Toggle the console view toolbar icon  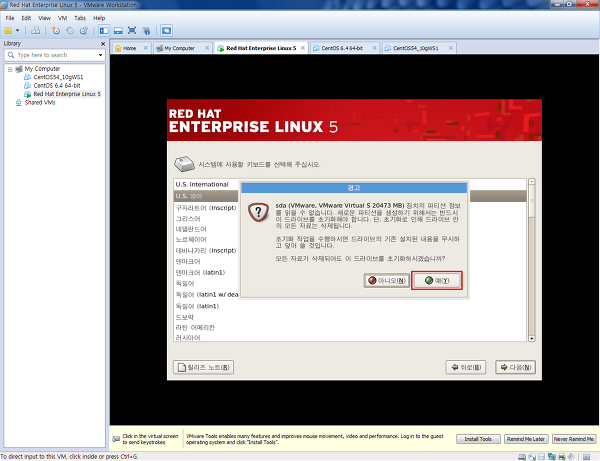166,30
